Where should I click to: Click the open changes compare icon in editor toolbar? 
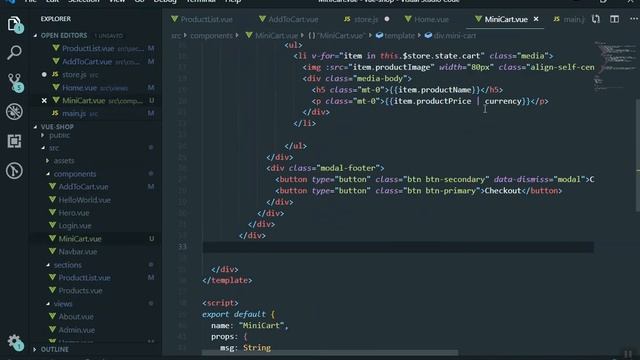click(x=596, y=19)
